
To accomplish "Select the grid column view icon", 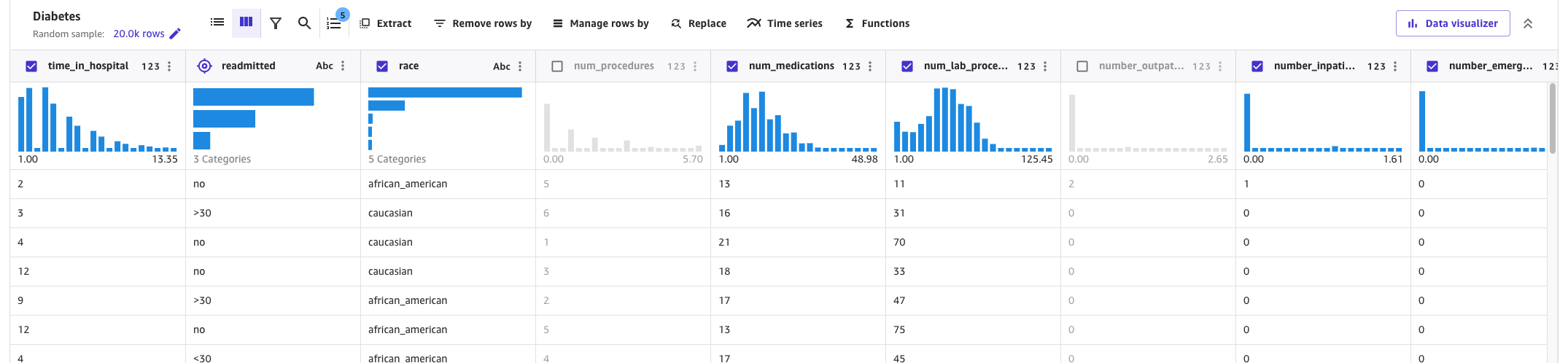I will (x=246, y=23).
